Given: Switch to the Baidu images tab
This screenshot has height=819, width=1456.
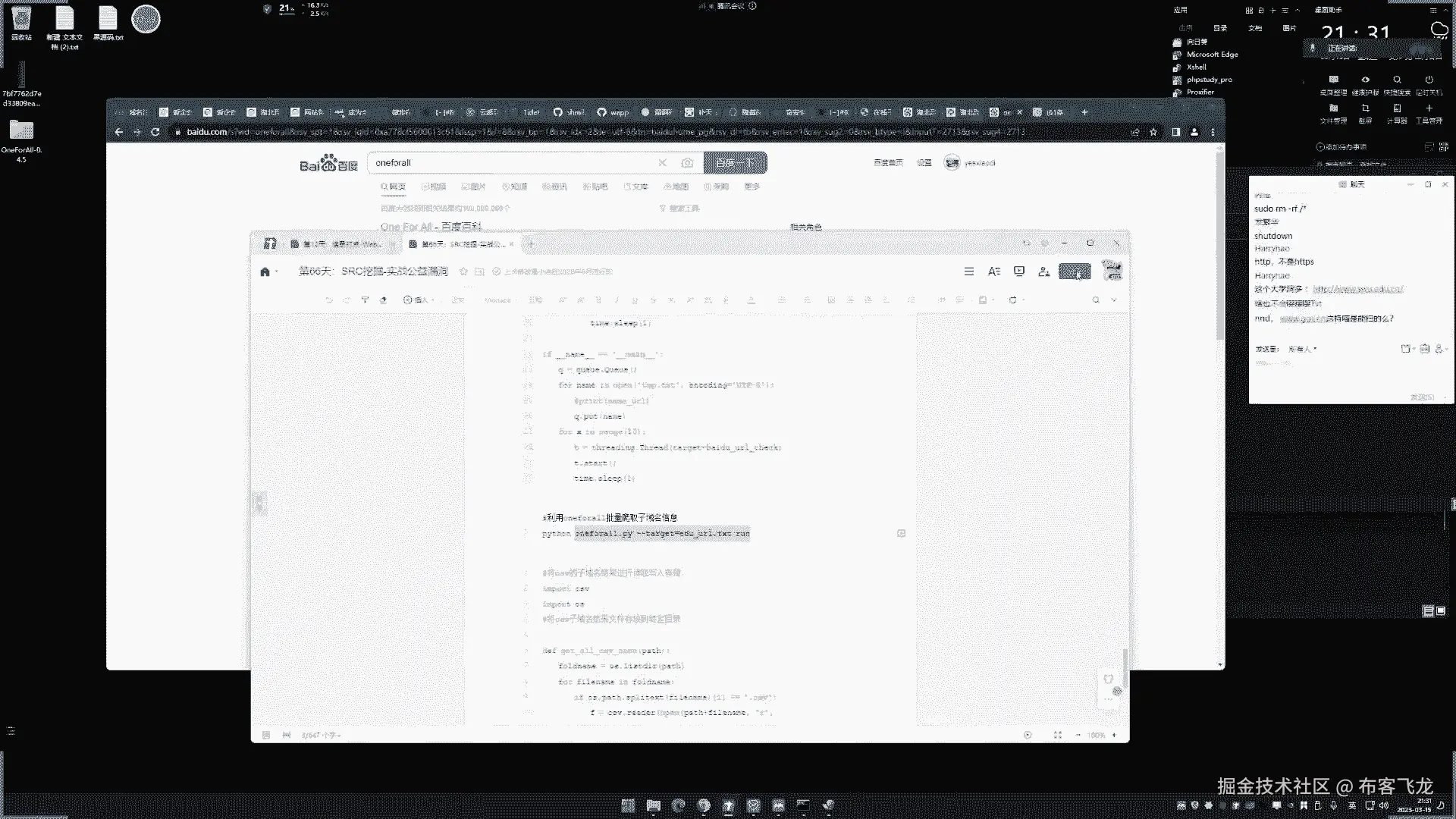Looking at the screenshot, I should 474,187.
